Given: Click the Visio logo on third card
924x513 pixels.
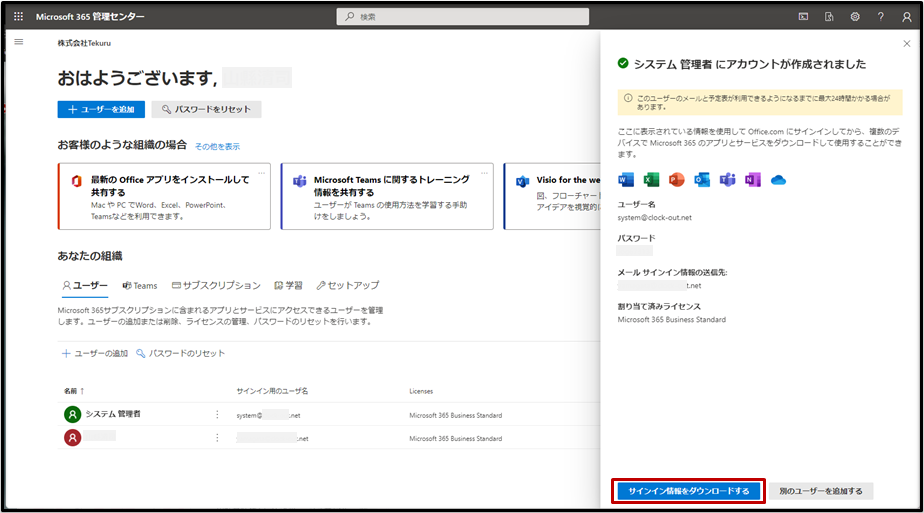Looking at the screenshot, I should [522, 181].
